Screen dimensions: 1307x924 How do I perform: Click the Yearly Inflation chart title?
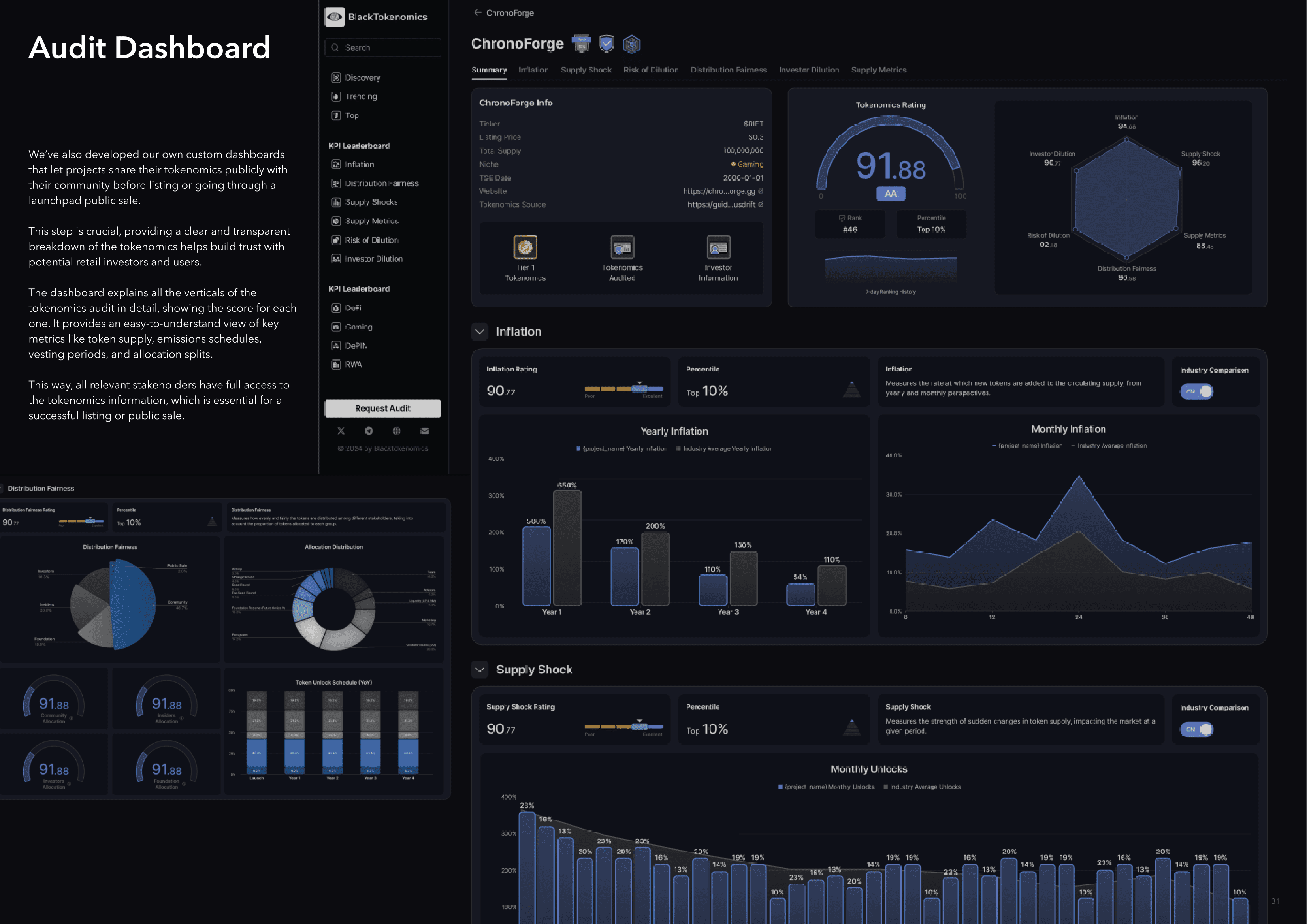(674, 431)
